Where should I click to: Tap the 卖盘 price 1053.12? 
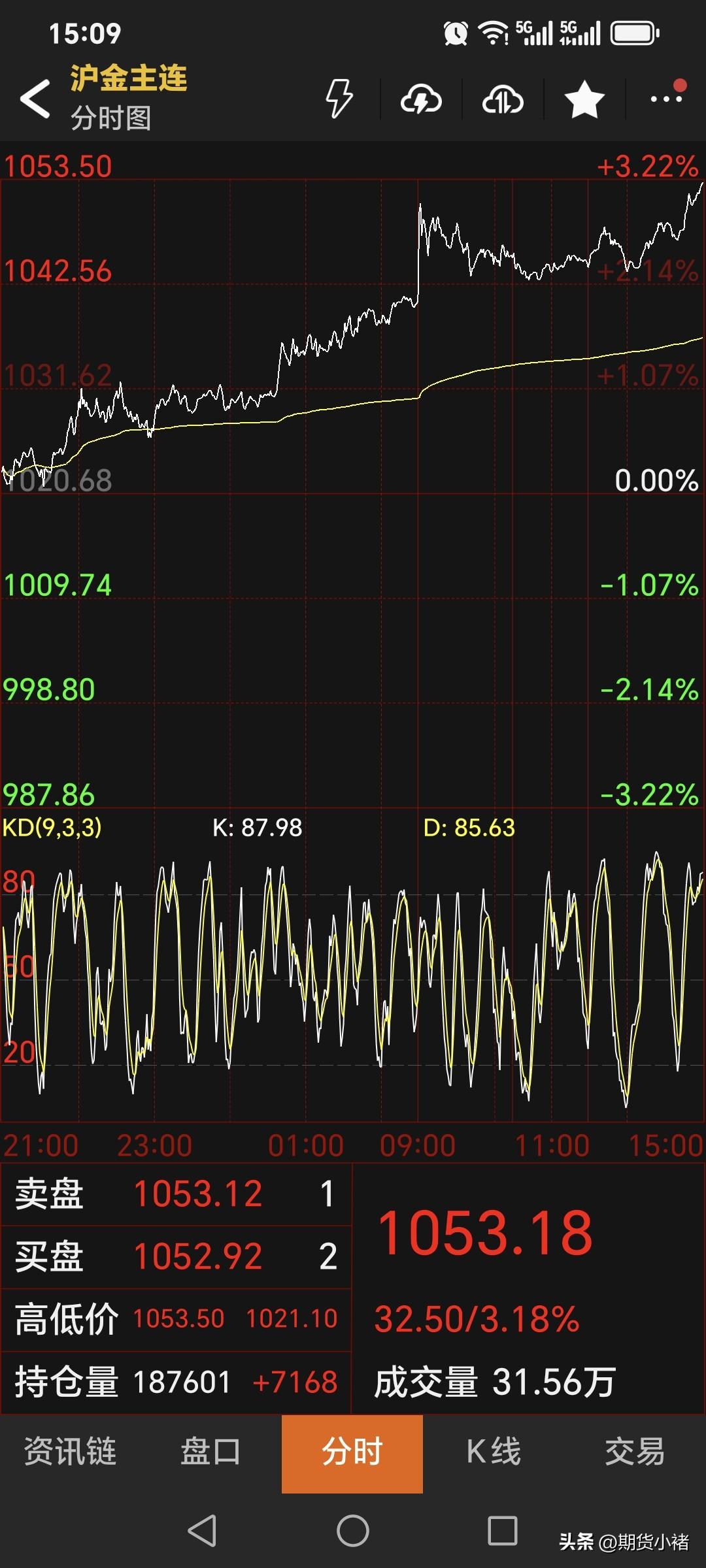(198, 1194)
